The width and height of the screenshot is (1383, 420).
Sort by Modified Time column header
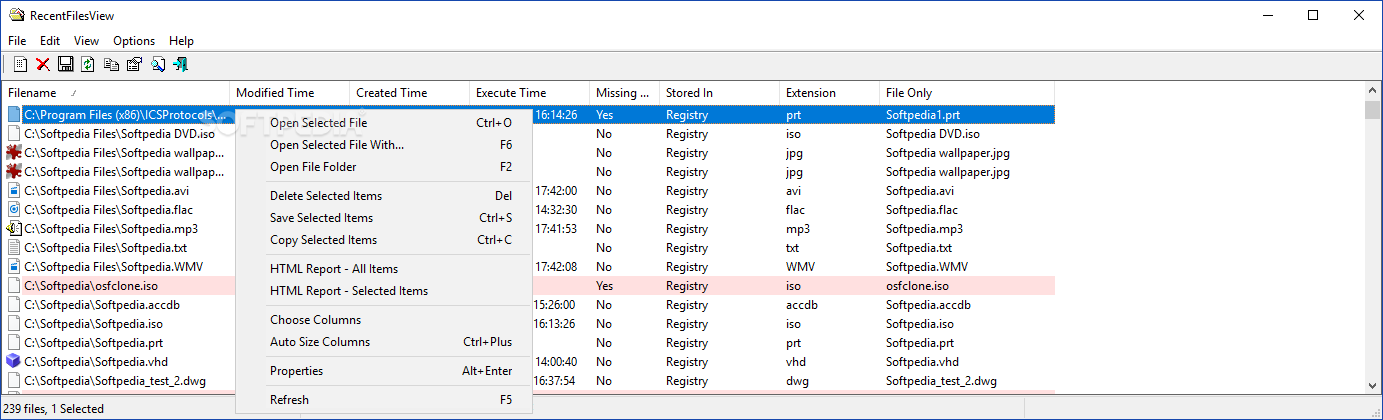click(290, 93)
